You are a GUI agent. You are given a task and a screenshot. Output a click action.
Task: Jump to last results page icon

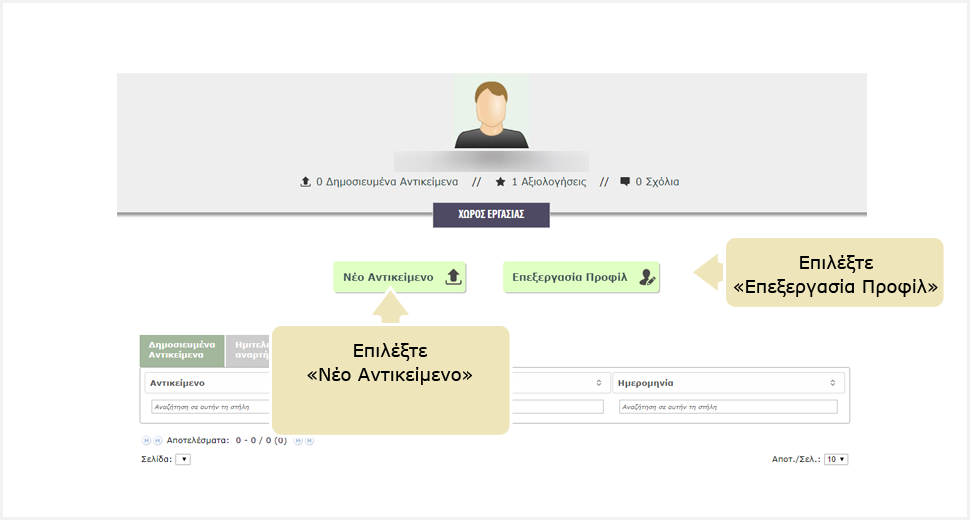[x=309, y=440]
